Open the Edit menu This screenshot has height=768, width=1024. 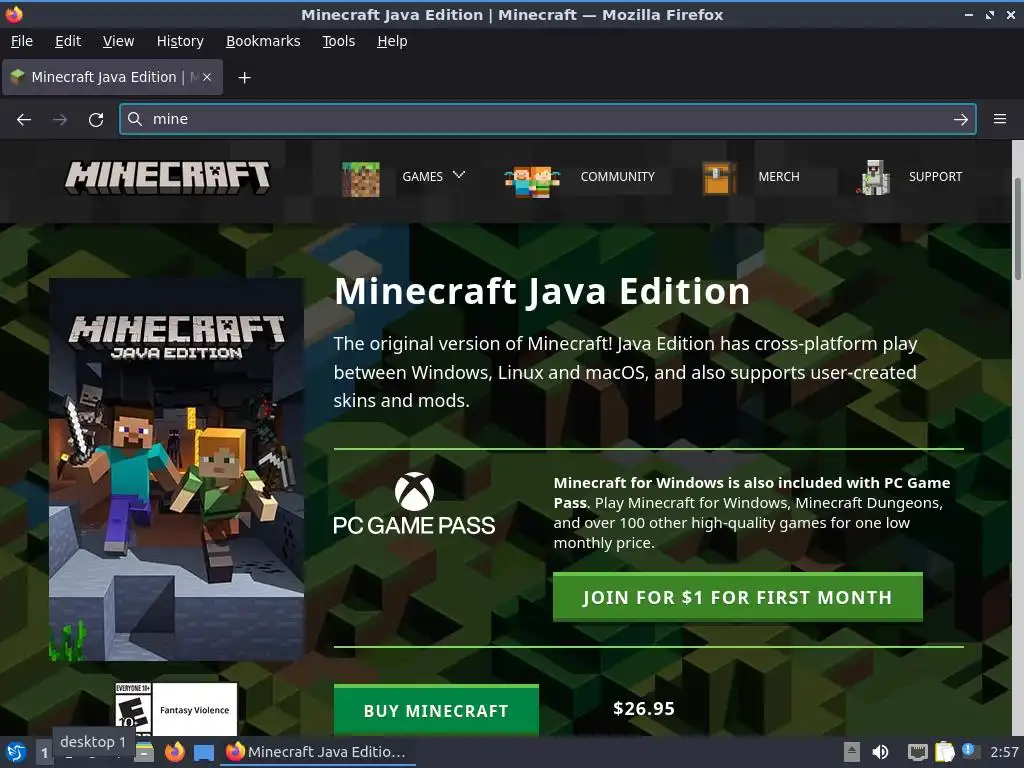point(68,41)
